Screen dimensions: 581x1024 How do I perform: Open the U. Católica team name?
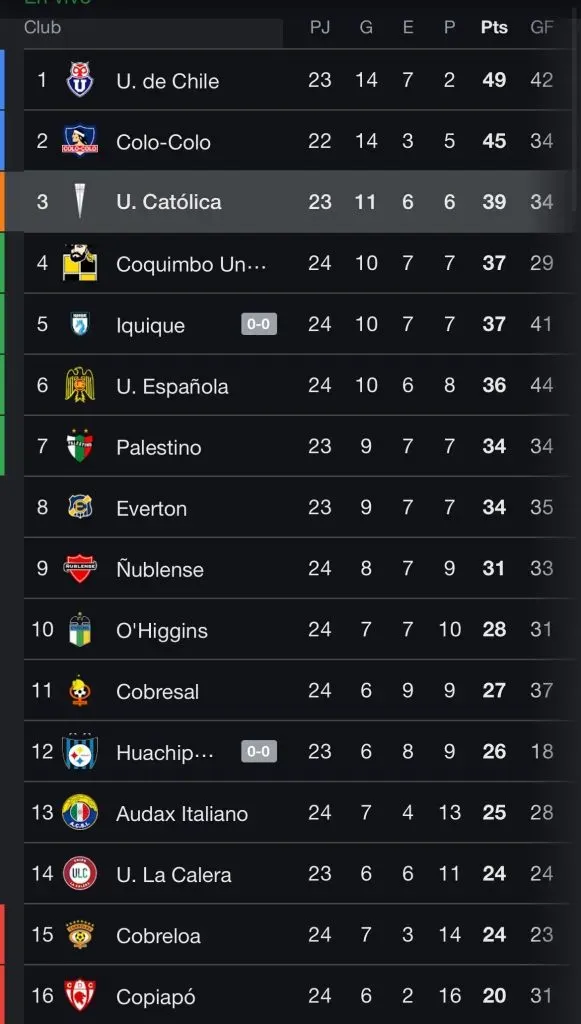[168, 202]
